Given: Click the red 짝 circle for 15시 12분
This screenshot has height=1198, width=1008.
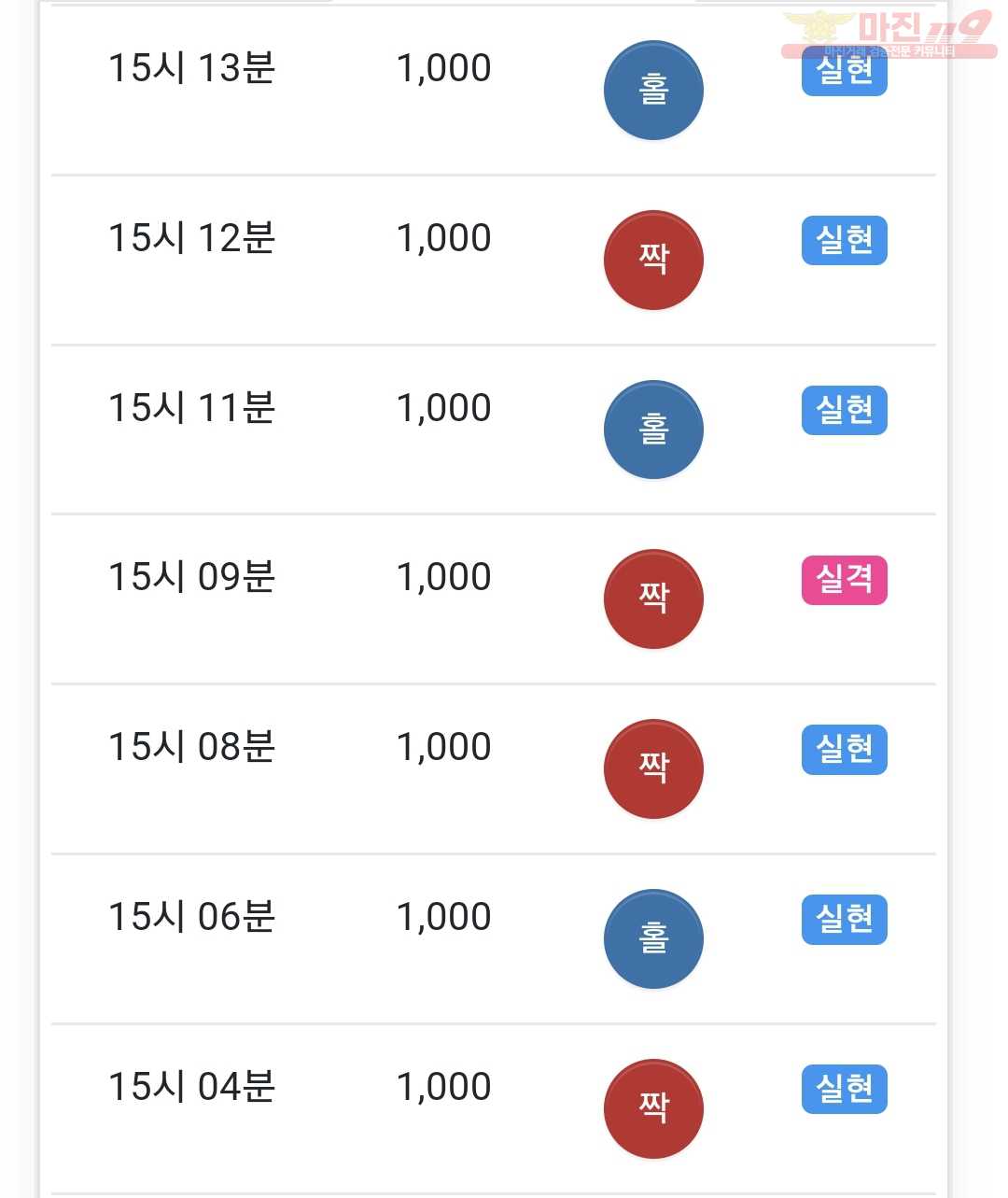Looking at the screenshot, I should [x=653, y=260].
